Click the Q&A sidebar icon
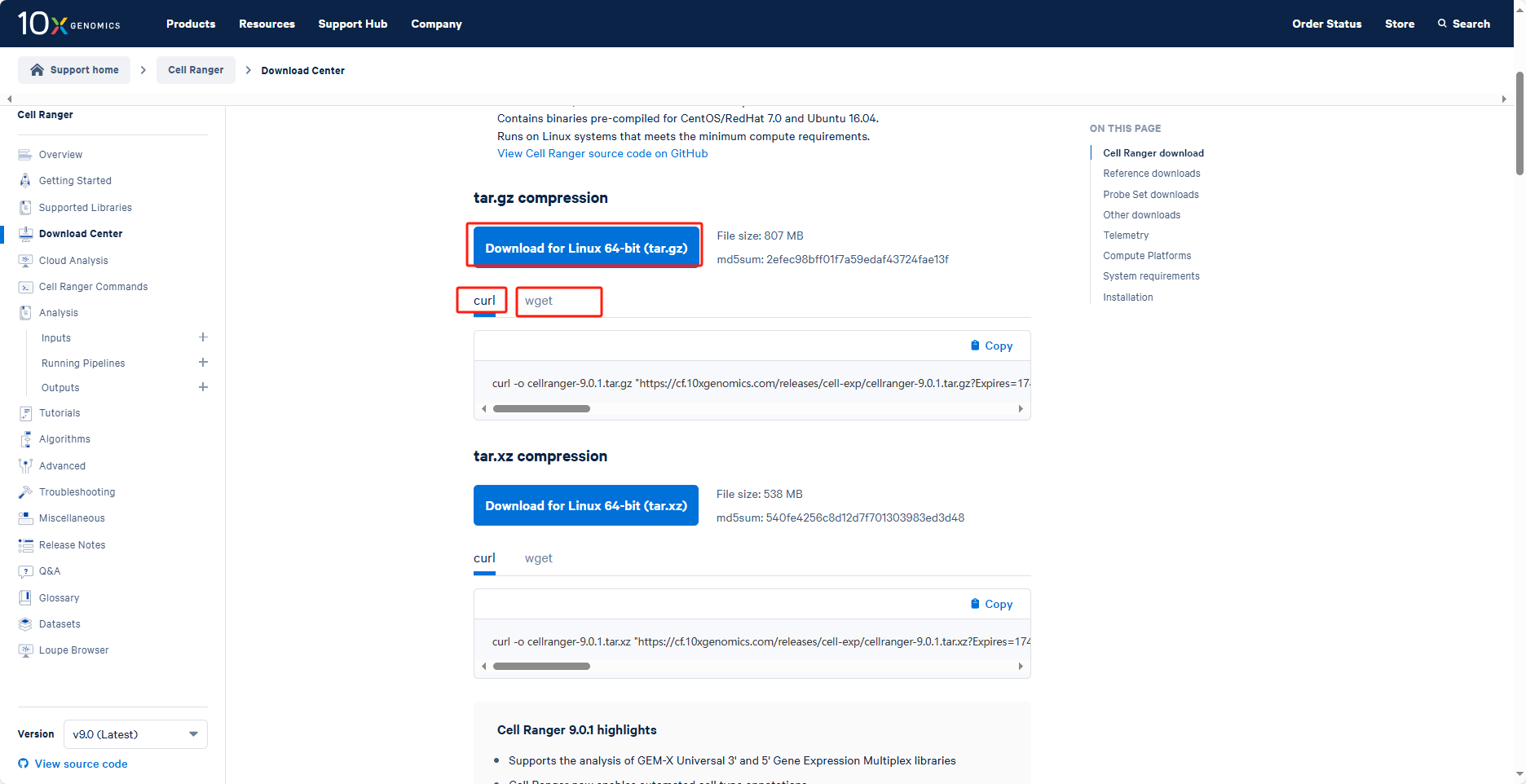 pyautogui.click(x=25, y=571)
